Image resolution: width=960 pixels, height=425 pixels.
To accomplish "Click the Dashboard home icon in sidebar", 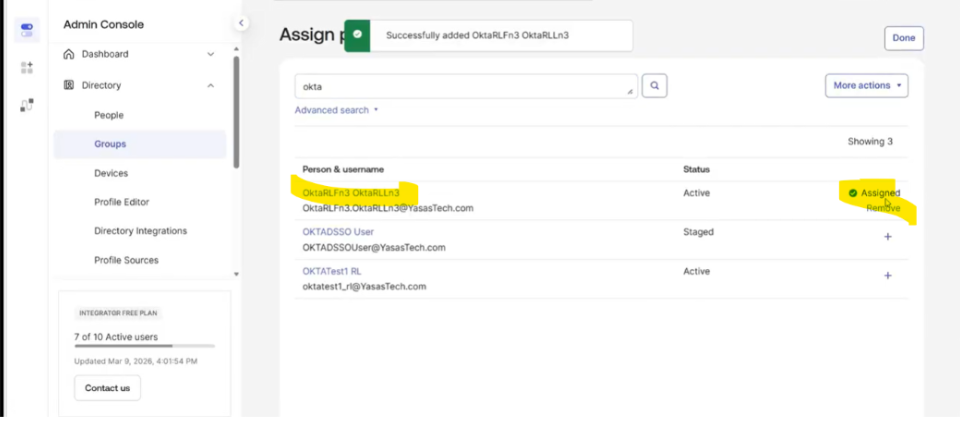I will tap(69, 54).
